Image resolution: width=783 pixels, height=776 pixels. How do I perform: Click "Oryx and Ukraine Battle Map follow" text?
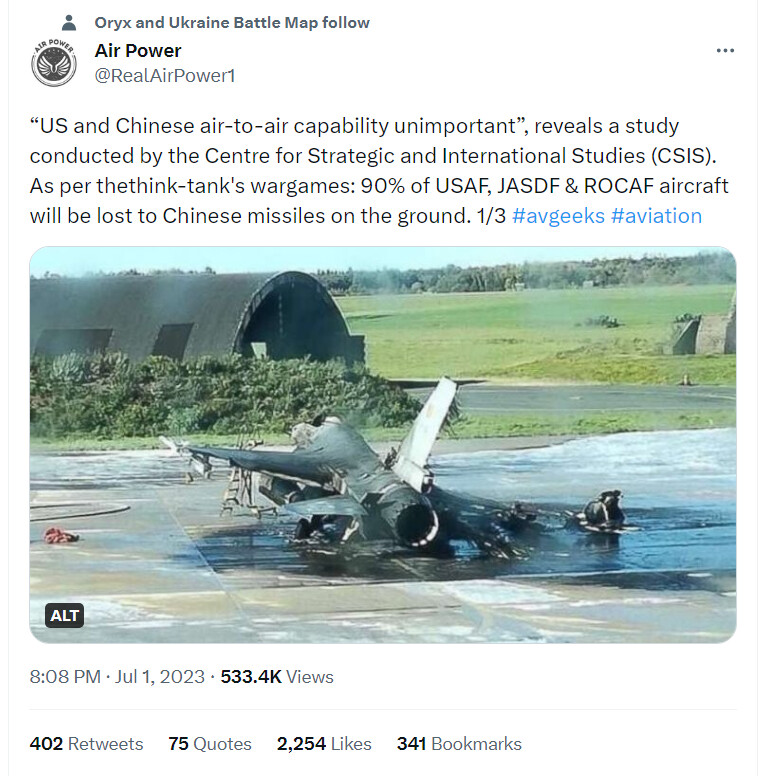pyautogui.click(x=231, y=22)
